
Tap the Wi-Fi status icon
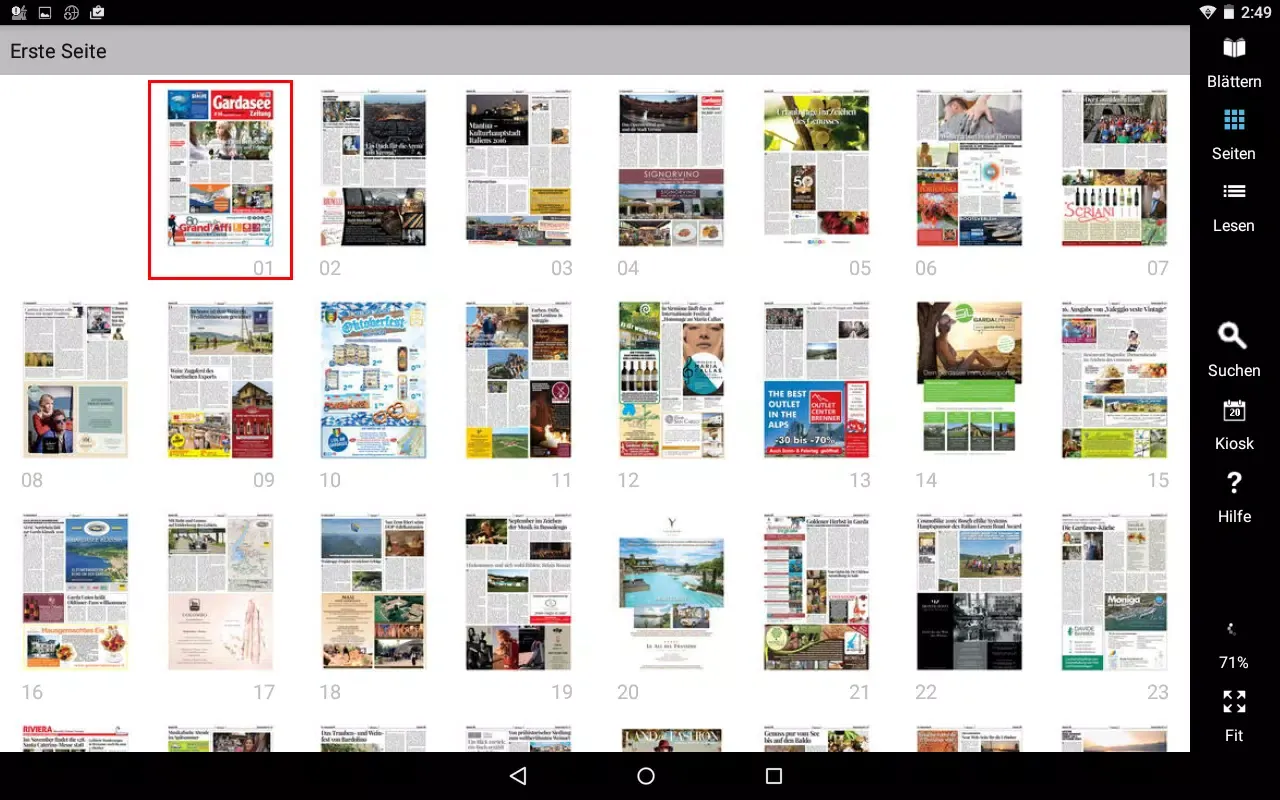pyautogui.click(x=1208, y=12)
